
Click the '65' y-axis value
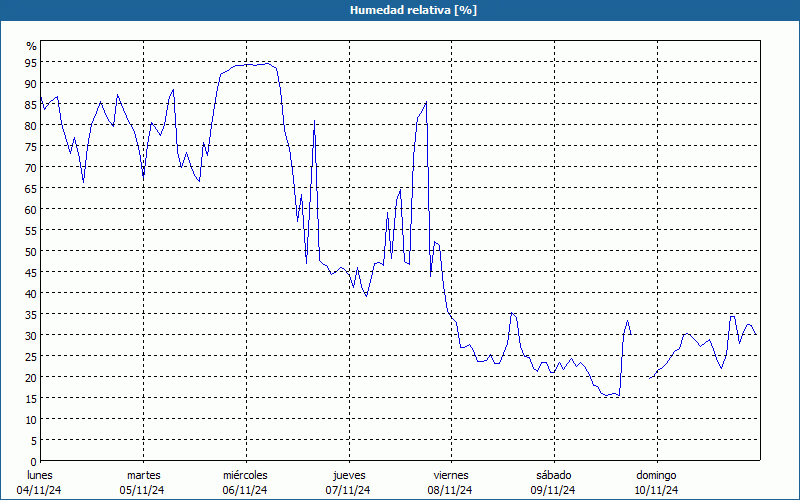(x=31, y=188)
